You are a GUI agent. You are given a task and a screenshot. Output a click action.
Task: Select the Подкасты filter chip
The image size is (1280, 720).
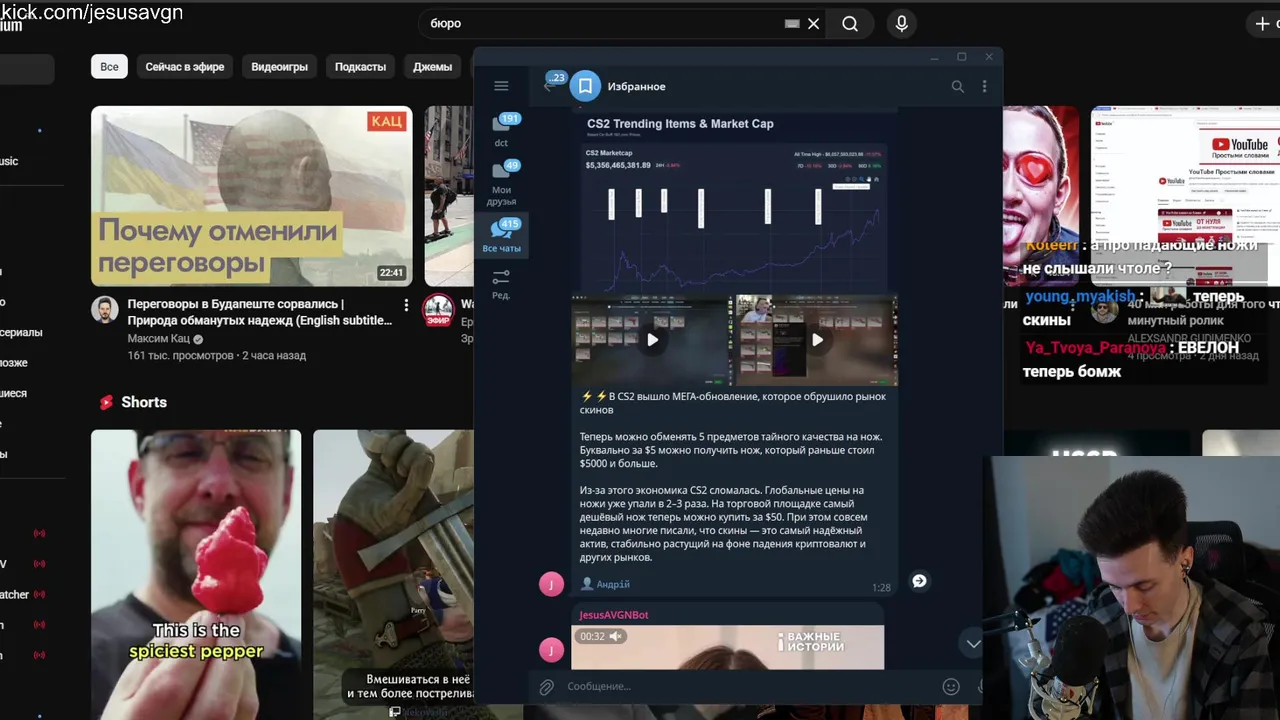[x=360, y=67]
